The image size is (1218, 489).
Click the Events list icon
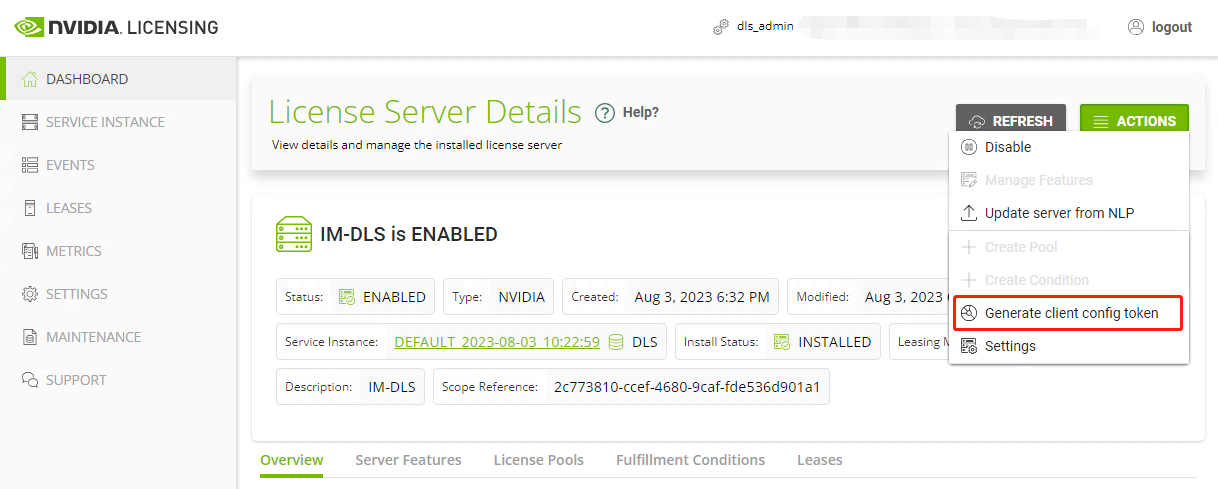click(30, 165)
